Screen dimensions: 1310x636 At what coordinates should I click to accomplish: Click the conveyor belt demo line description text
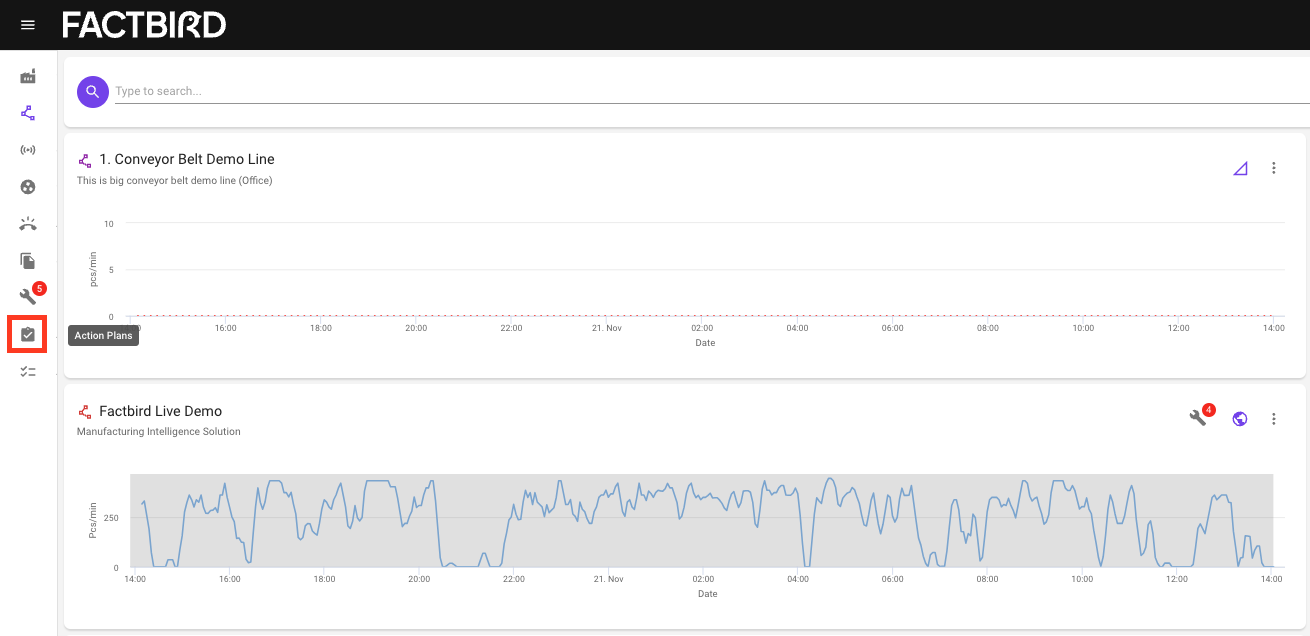click(x=175, y=181)
